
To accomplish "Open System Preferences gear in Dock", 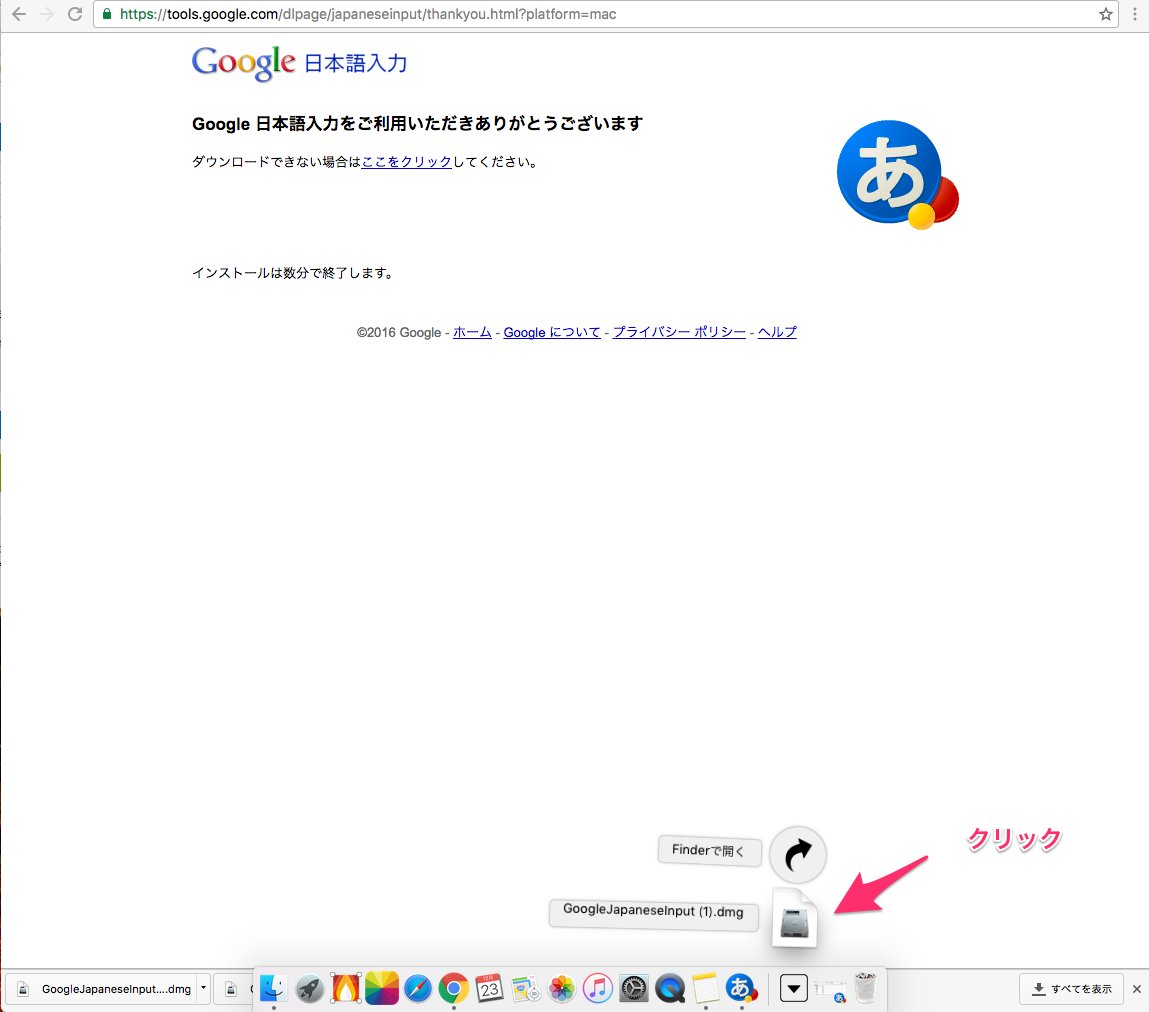I will tap(634, 989).
